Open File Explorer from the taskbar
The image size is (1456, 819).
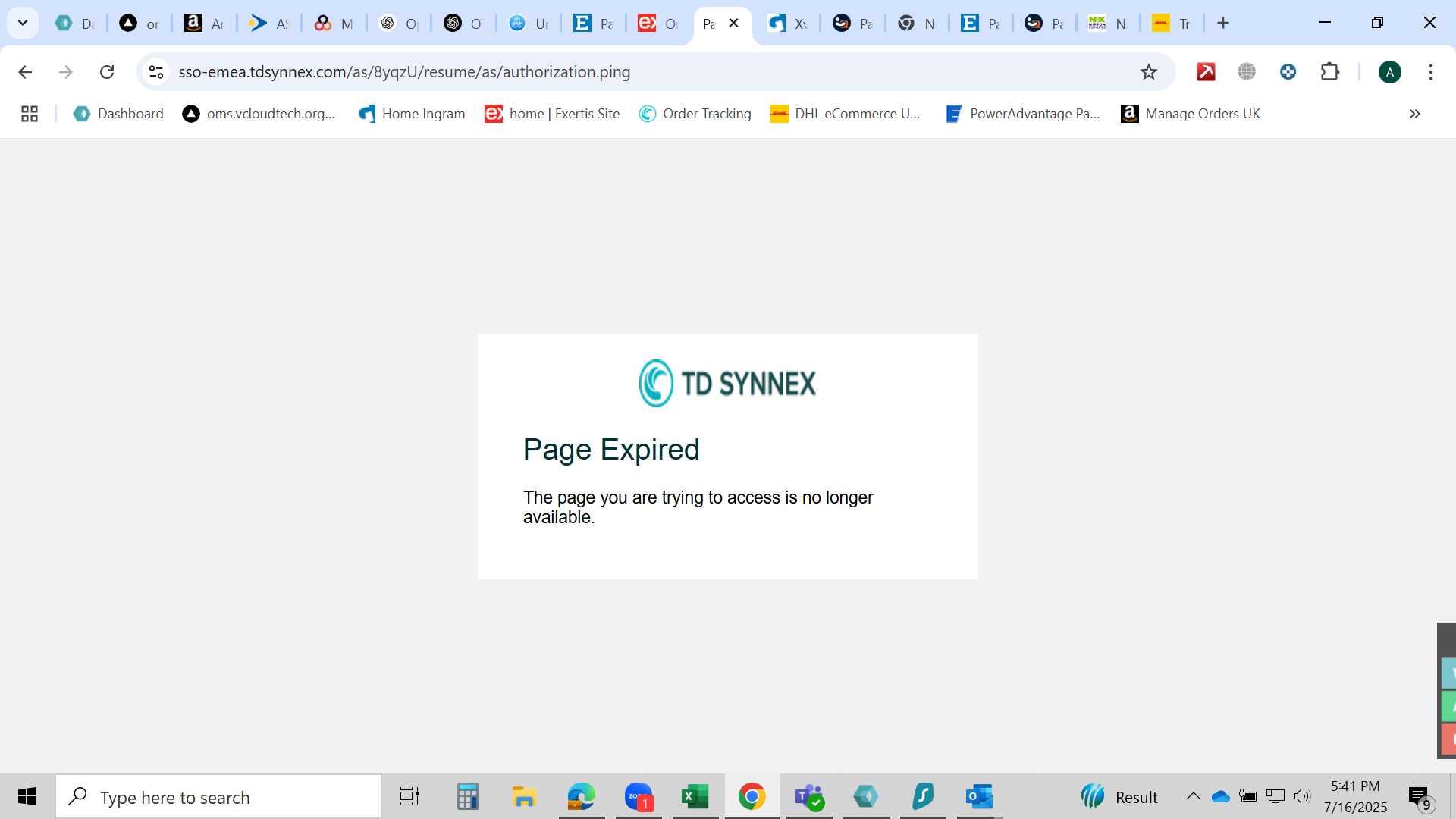pyautogui.click(x=524, y=797)
